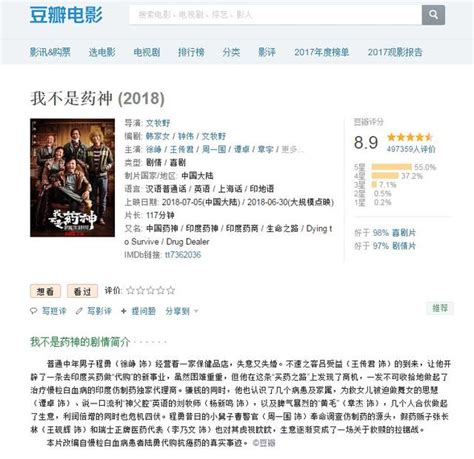Image resolution: width=474 pixels, height=459 pixels.
Task: Mark movie as 看过 (watched)
Action: (x=82, y=291)
